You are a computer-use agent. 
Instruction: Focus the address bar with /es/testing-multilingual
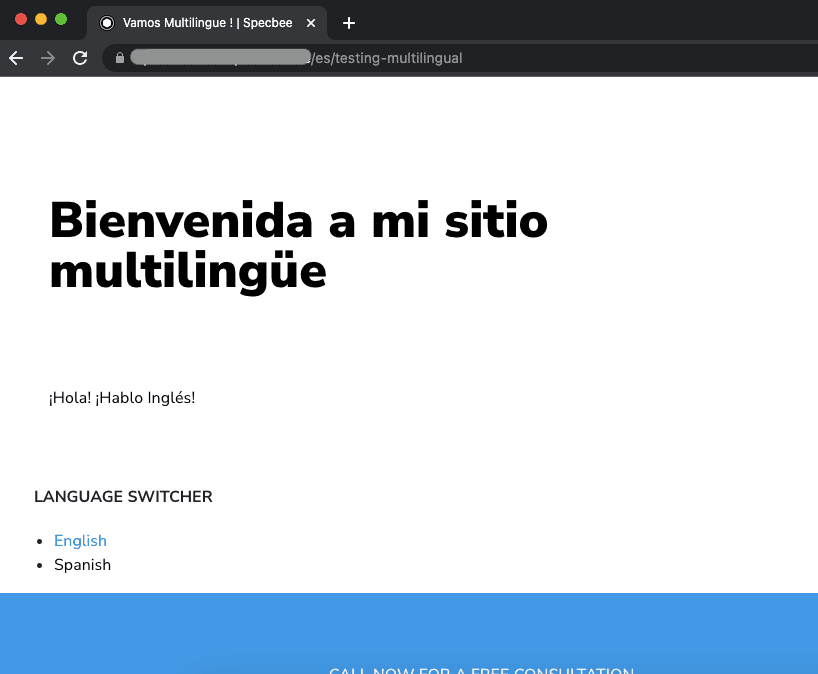[x=459, y=58]
